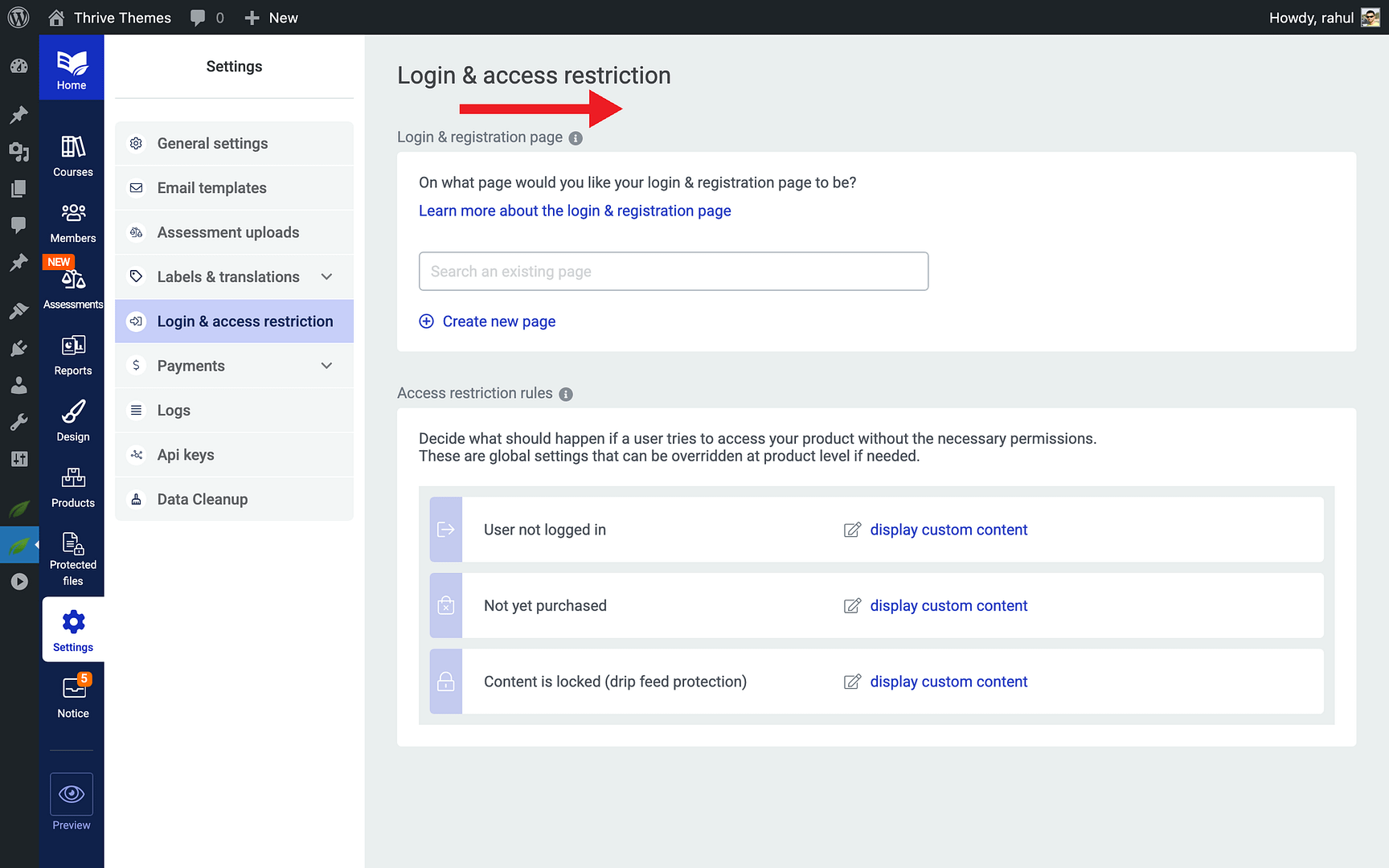The width and height of the screenshot is (1389, 868).
Task: Open the Home section in Thrive sidebar
Action: [72, 67]
